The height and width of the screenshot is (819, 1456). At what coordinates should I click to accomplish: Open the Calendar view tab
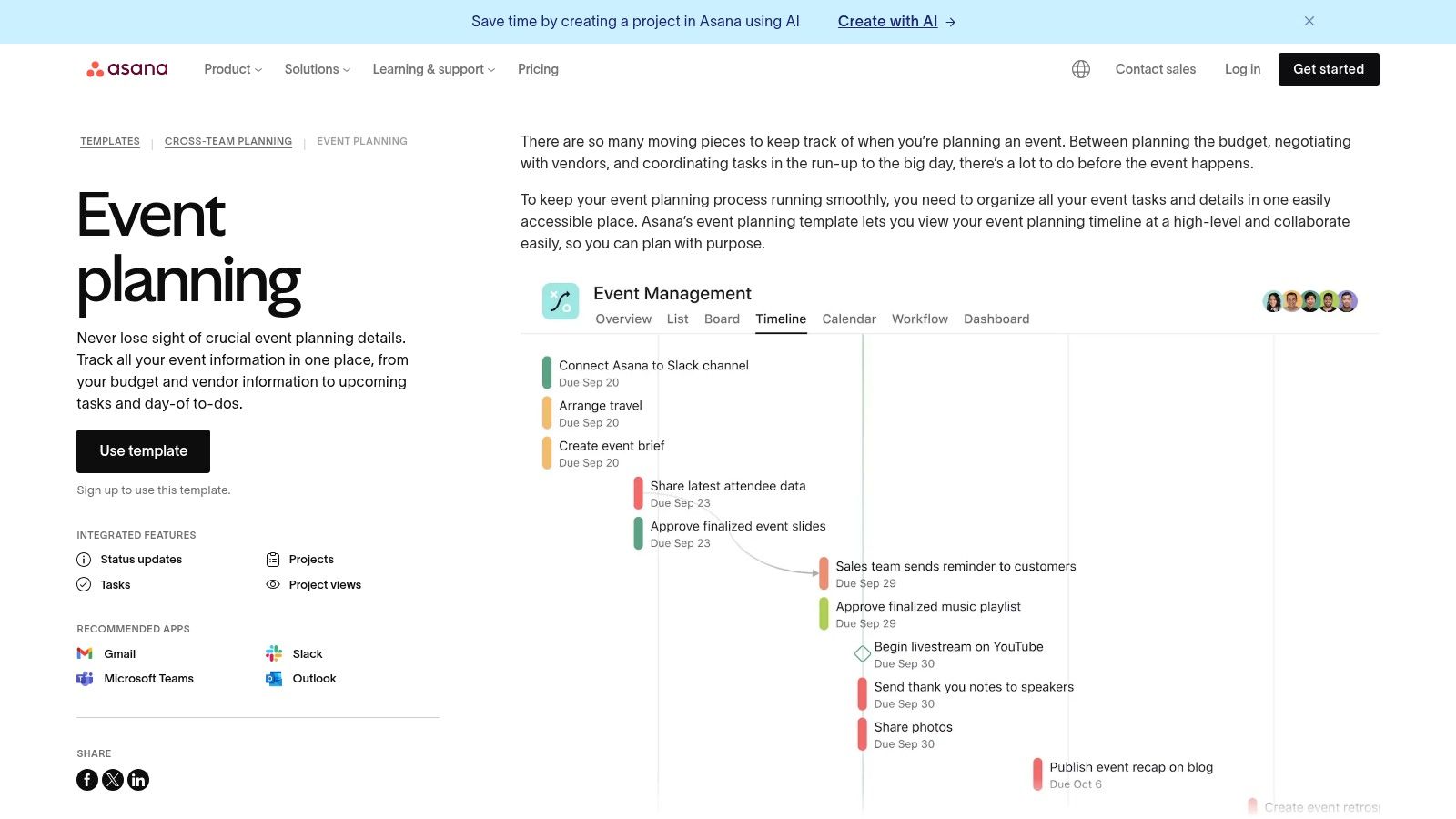(x=848, y=318)
